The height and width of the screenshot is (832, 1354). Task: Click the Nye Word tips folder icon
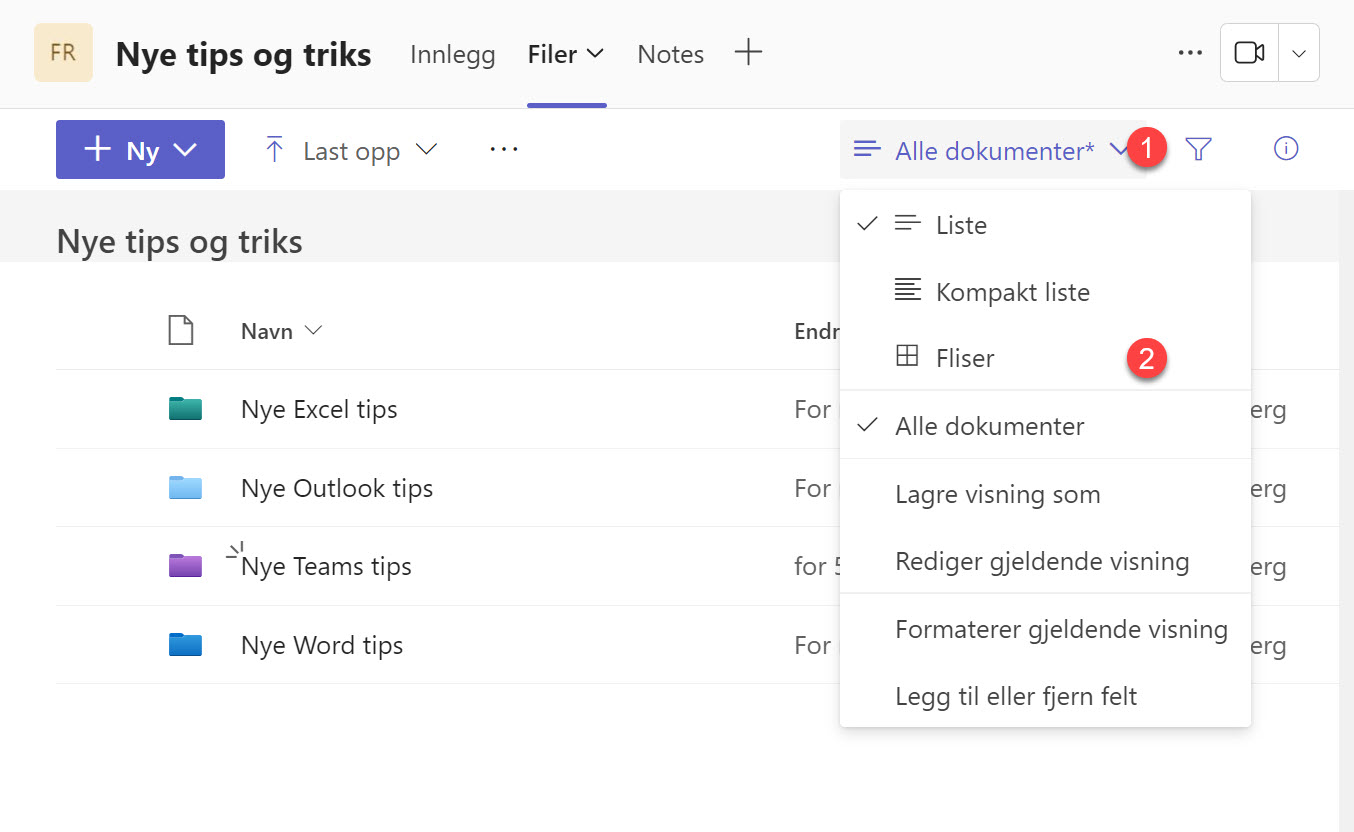coord(185,645)
